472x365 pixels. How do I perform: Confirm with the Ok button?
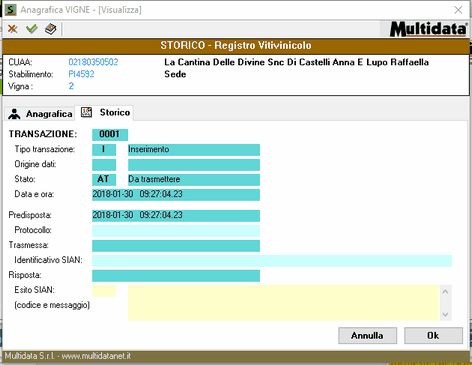(x=433, y=335)
